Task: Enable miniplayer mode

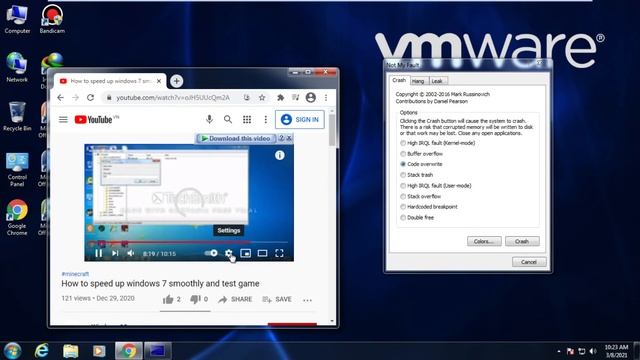Action: [x=246, y=253]
